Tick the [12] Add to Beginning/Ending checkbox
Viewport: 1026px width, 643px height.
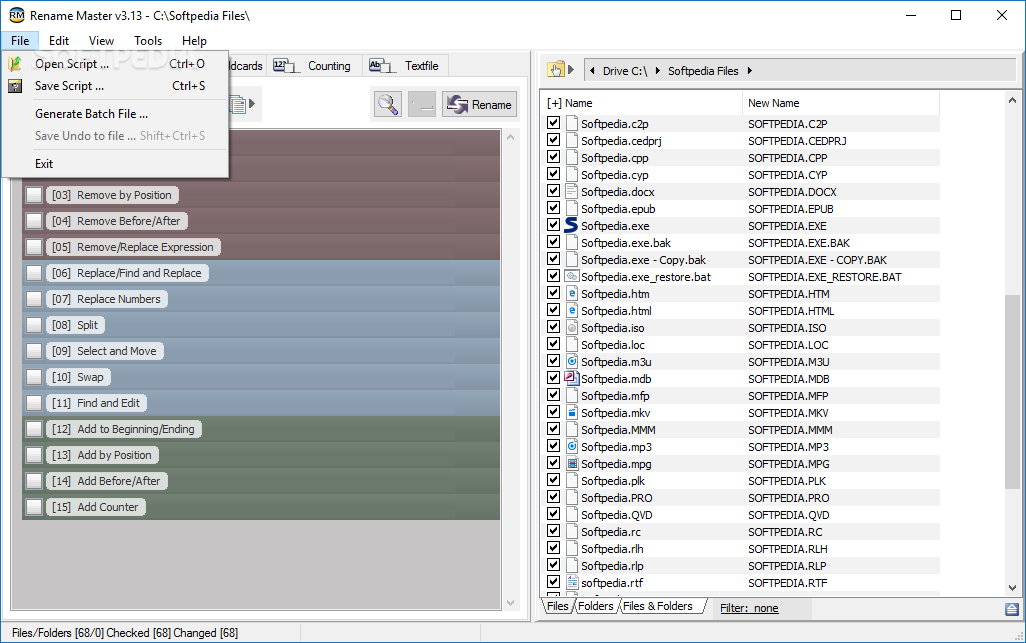pyautogui.click(x=34, y=429)
